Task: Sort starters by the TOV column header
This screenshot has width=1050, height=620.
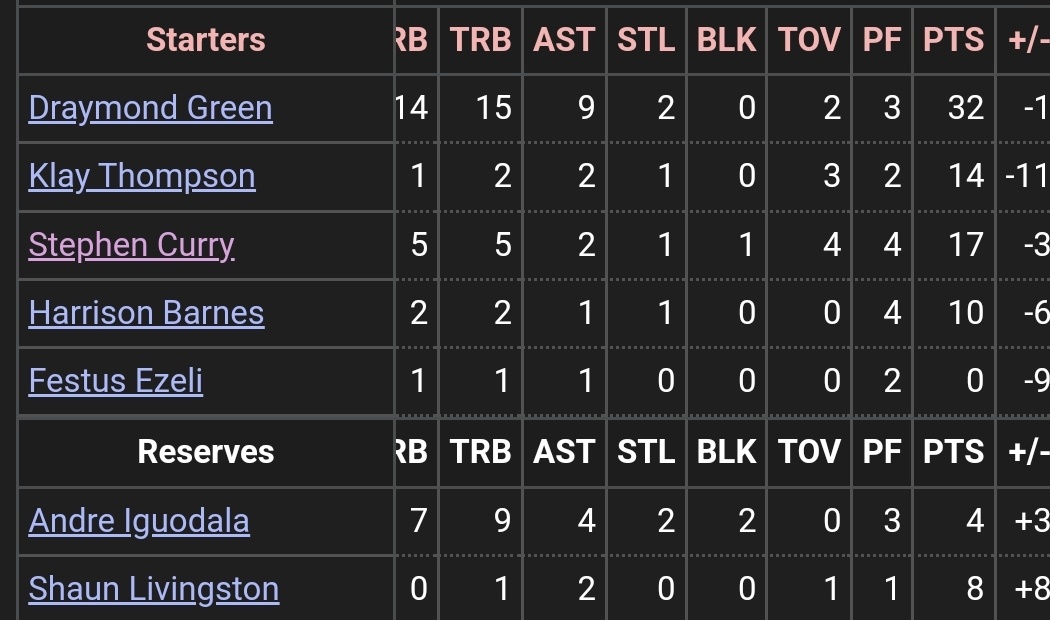Action: click(809, 40)
